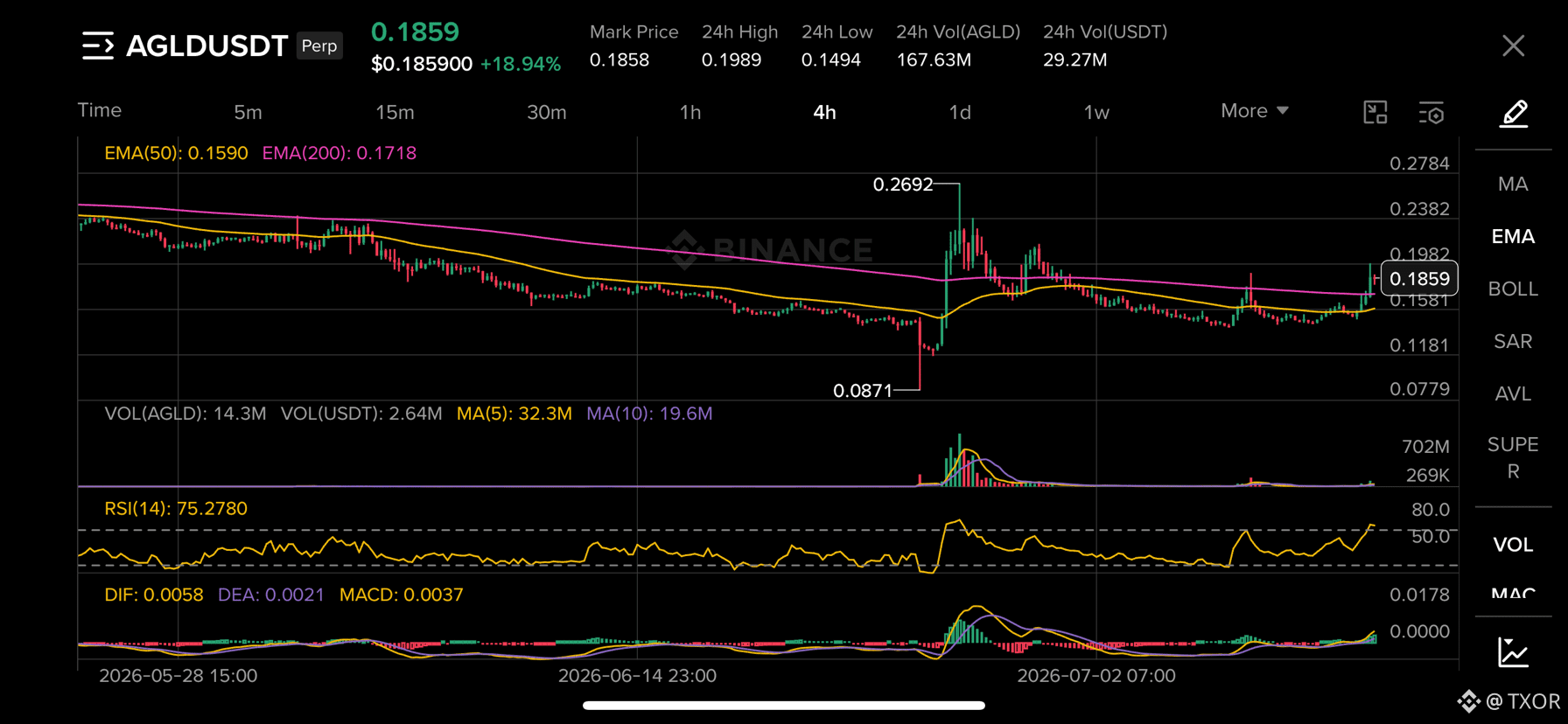
Task: Toggle the SAR indicator
Action: [x=1513, y=341]
